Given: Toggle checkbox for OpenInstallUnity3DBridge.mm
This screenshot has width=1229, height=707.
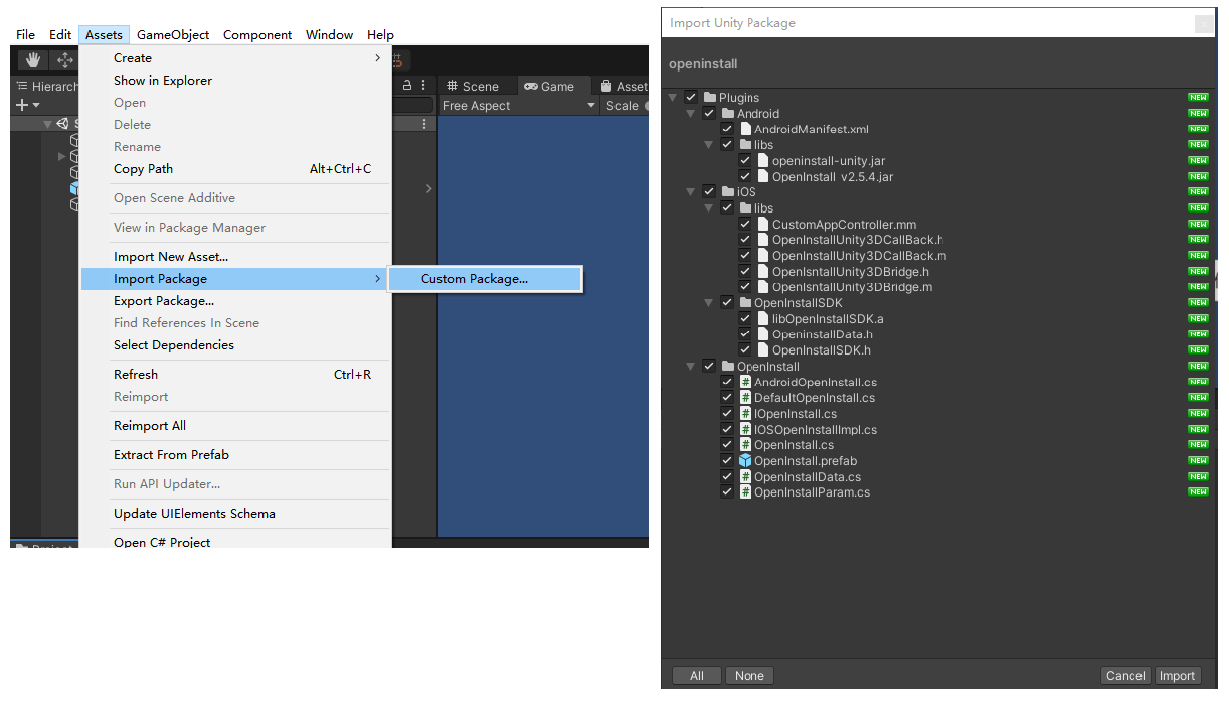Looking at the screenshot, I should (745, 287).
